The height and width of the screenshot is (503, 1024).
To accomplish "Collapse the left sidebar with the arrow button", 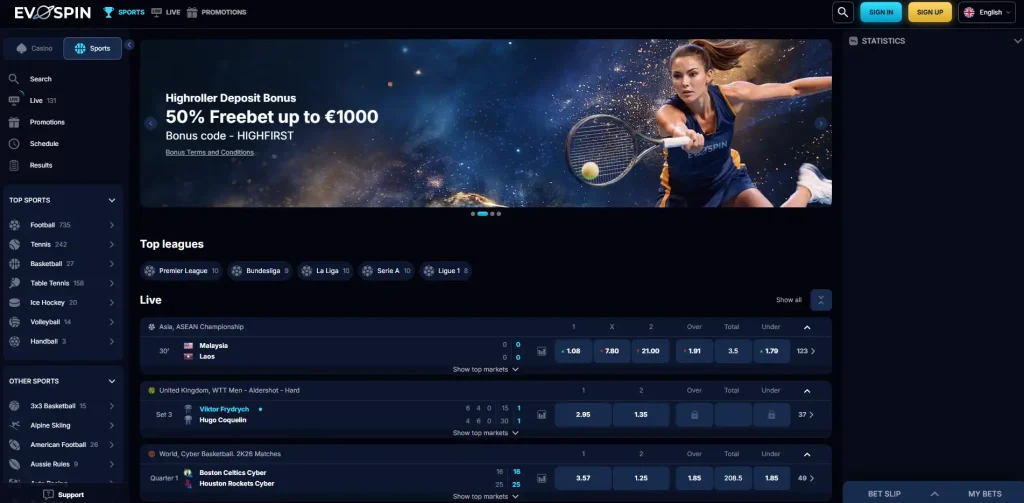I will (129, 44).
